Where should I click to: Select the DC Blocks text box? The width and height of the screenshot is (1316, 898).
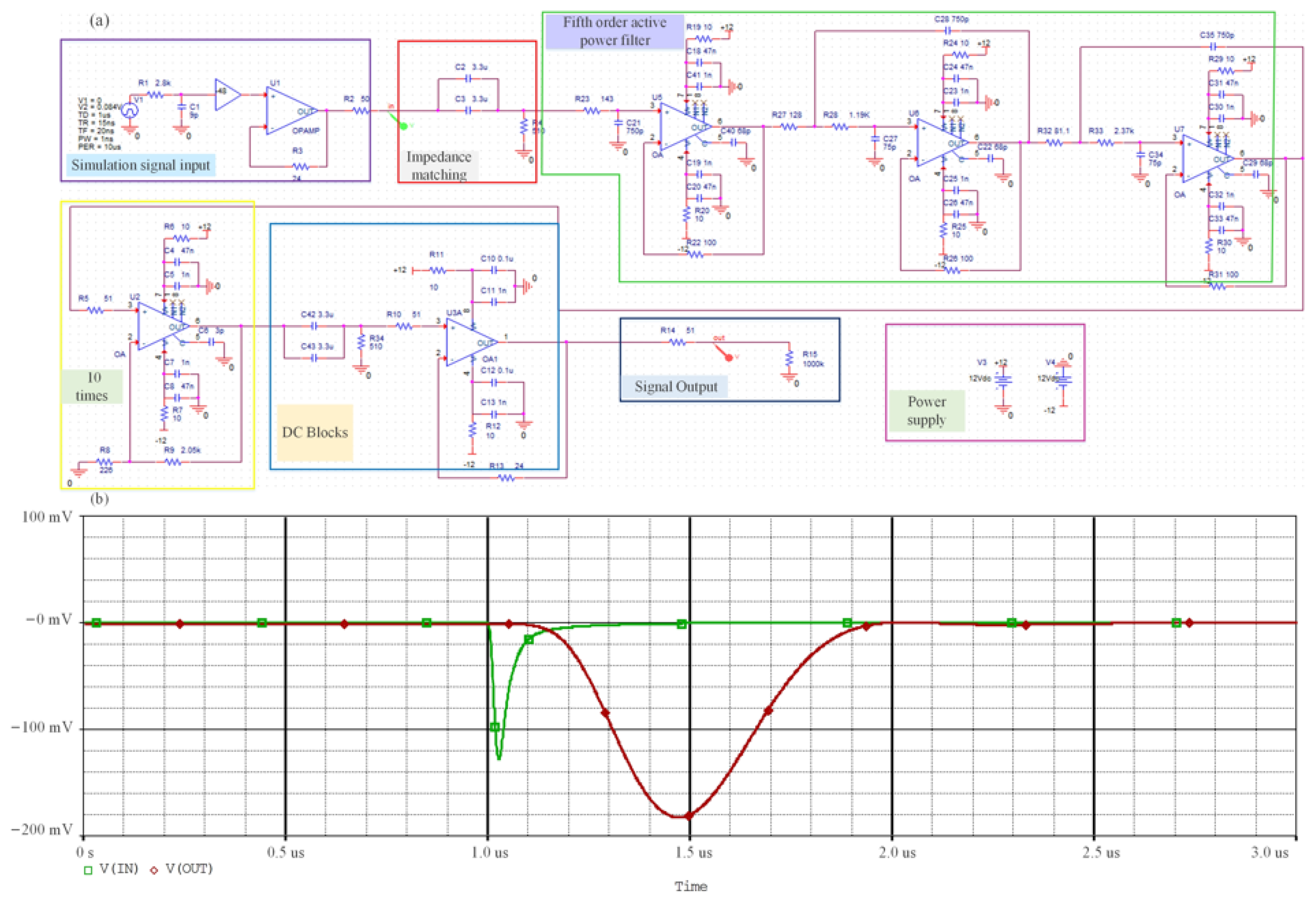315,432
